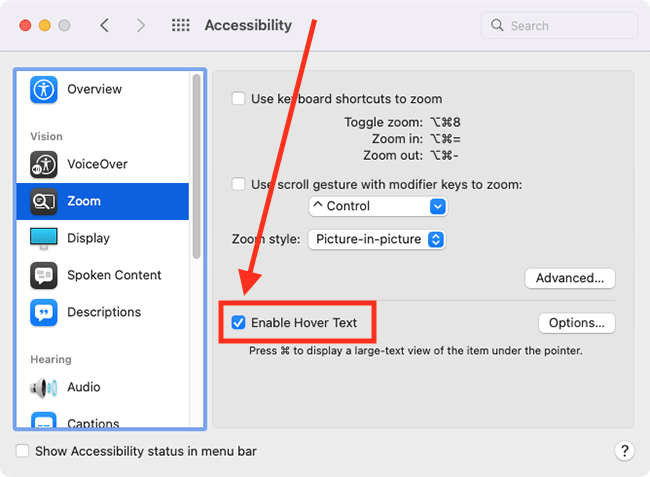Open Display settings monitor icon
This screenshot has width=650, height=477.
(44, 238)
